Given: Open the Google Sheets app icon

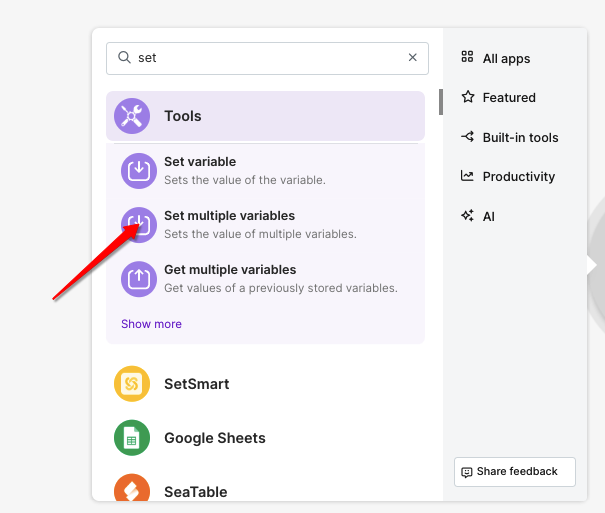Looking at the screenshot, I should (132, 438).
